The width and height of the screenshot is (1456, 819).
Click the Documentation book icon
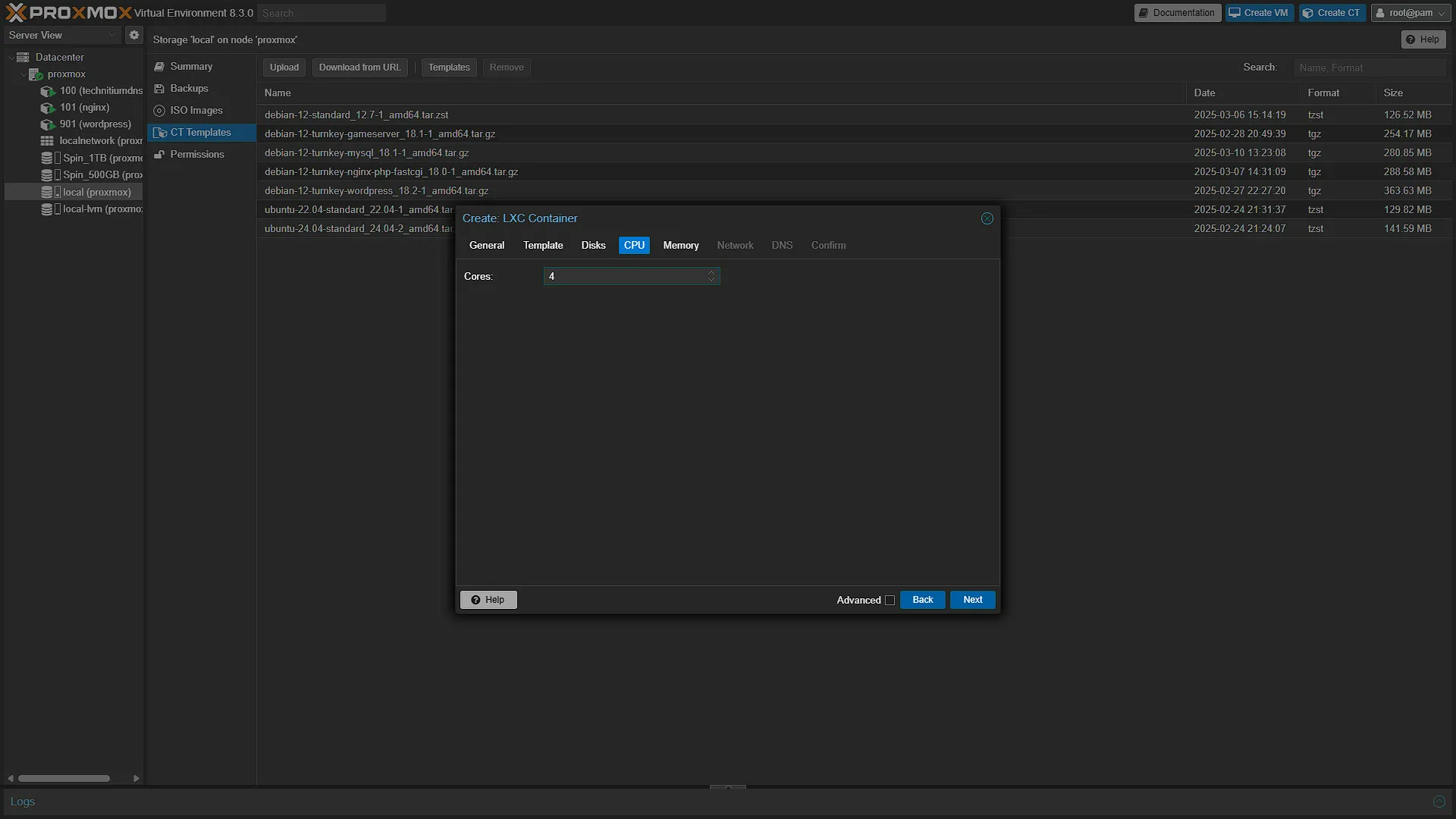(x=1144, y=13)
